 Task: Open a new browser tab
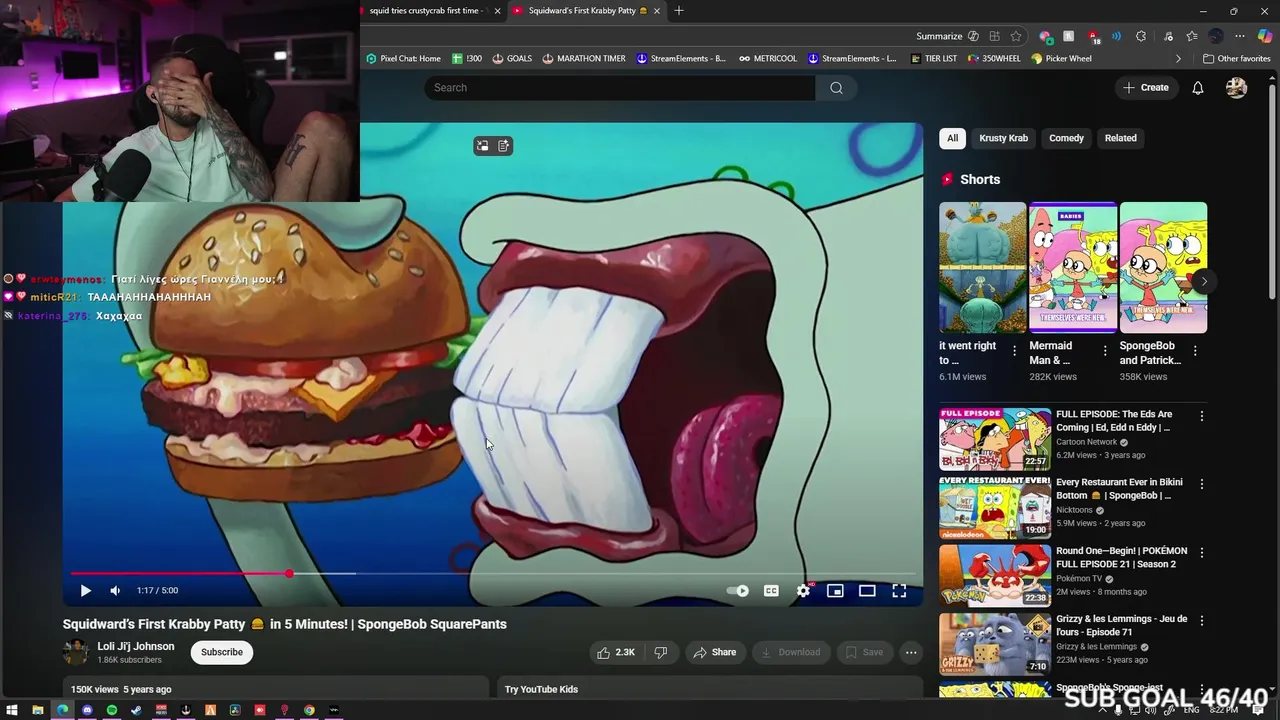tap(679, 11)
